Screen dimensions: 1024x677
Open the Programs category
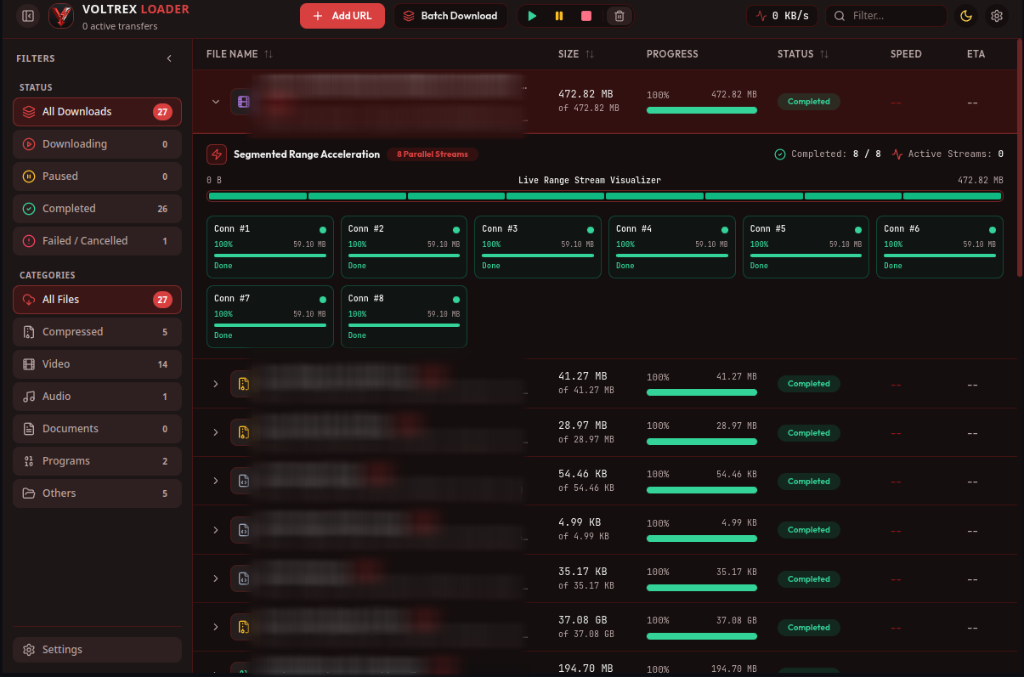click(97, 461)
